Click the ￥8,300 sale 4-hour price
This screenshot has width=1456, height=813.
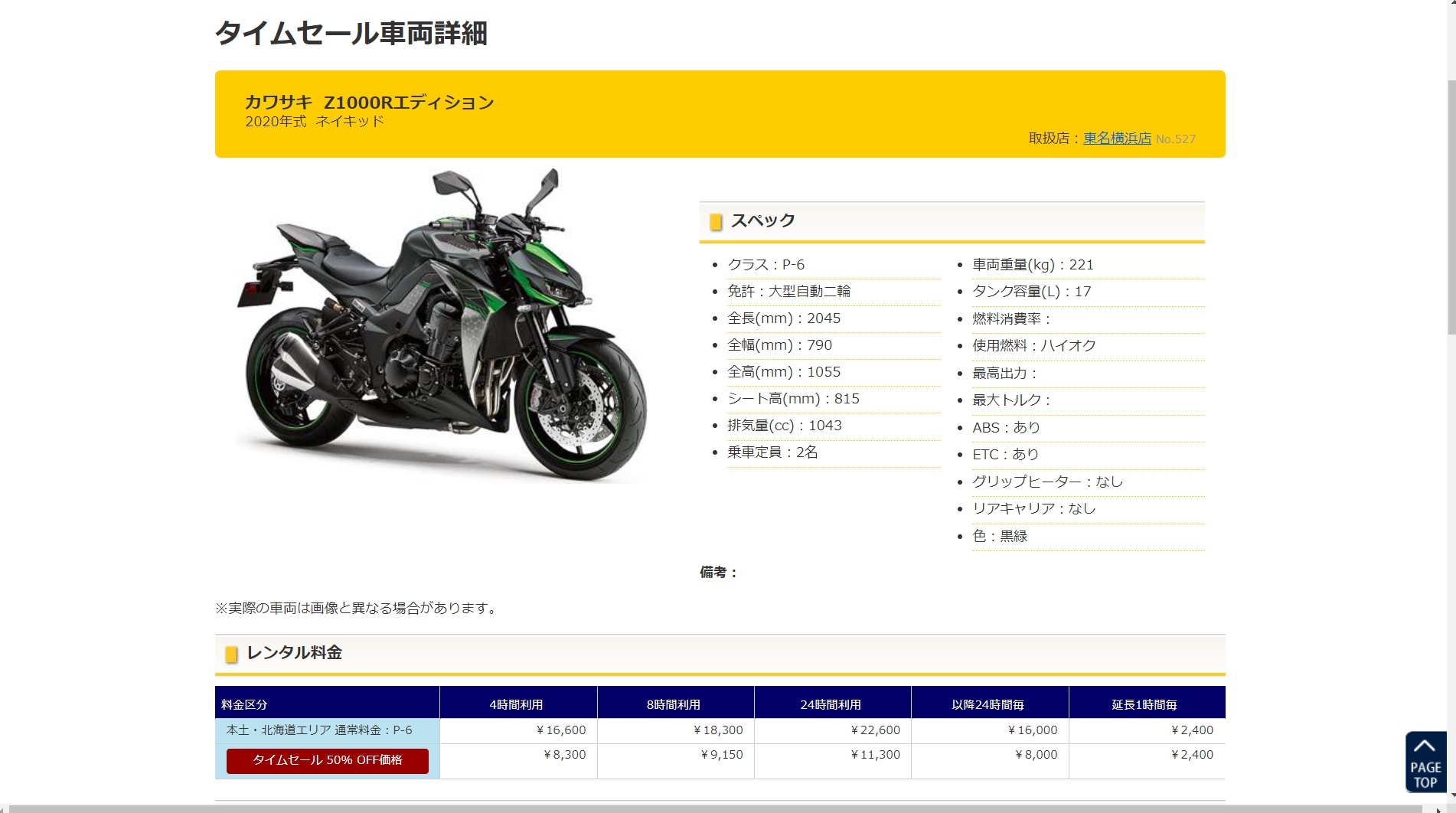(564, 755)
